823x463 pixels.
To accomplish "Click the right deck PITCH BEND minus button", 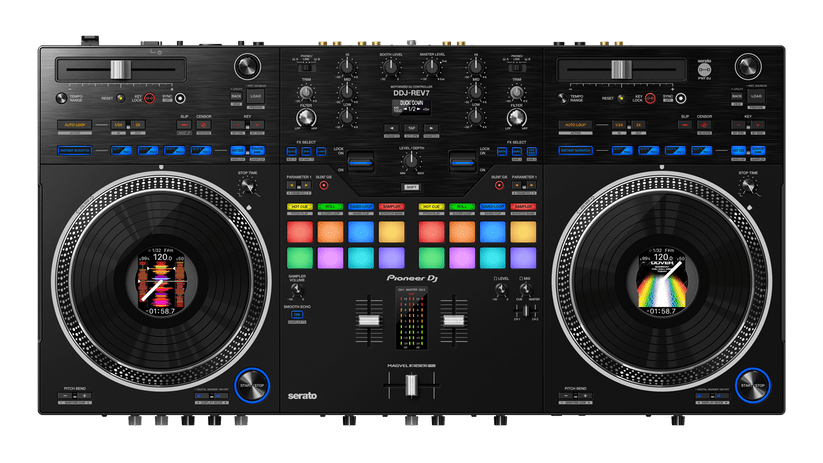I will click(566, 396).
